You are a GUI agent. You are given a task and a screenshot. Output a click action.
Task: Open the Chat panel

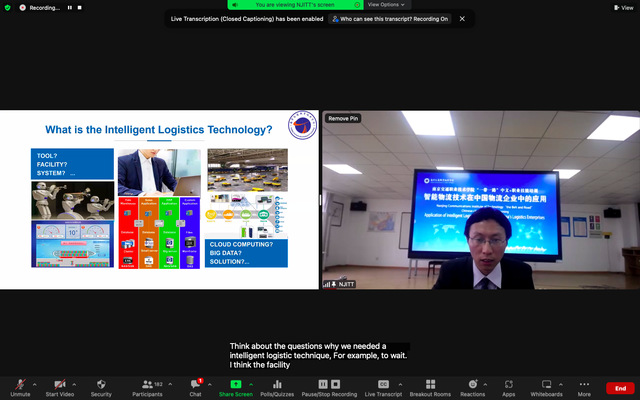pyautogui.click(x=195, y=386)
